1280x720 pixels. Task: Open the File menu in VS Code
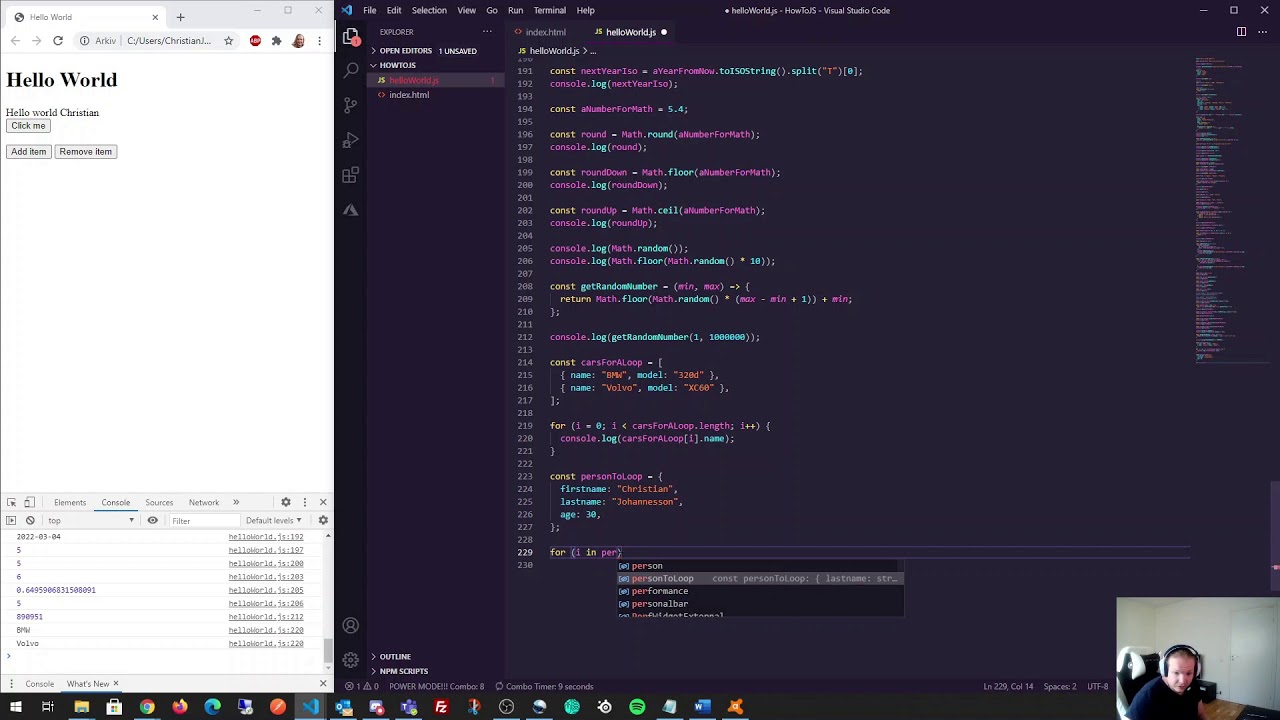point(370,10)
